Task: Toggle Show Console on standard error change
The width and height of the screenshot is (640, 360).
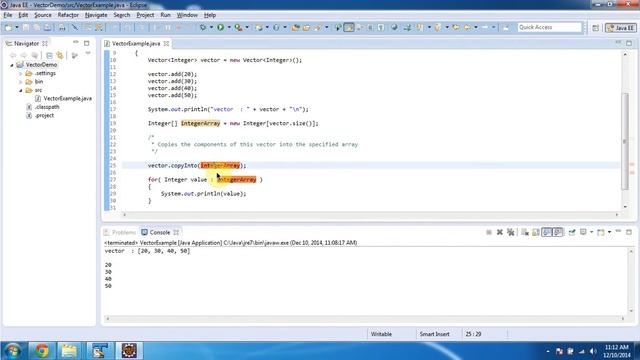Action: click(x=558, y=232)
